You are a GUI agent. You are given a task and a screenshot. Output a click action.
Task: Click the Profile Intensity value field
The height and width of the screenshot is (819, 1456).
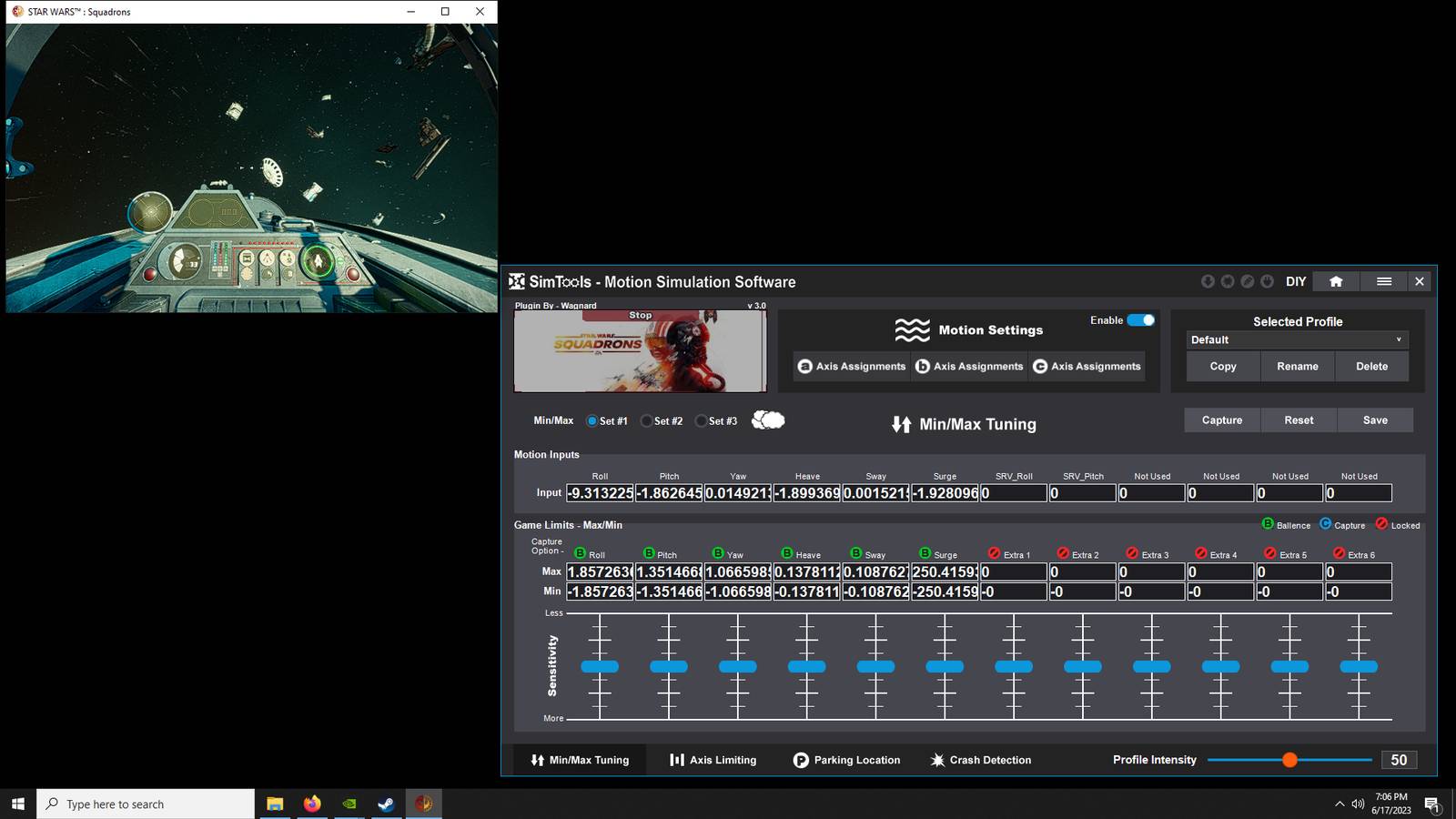coord(1400,760)
